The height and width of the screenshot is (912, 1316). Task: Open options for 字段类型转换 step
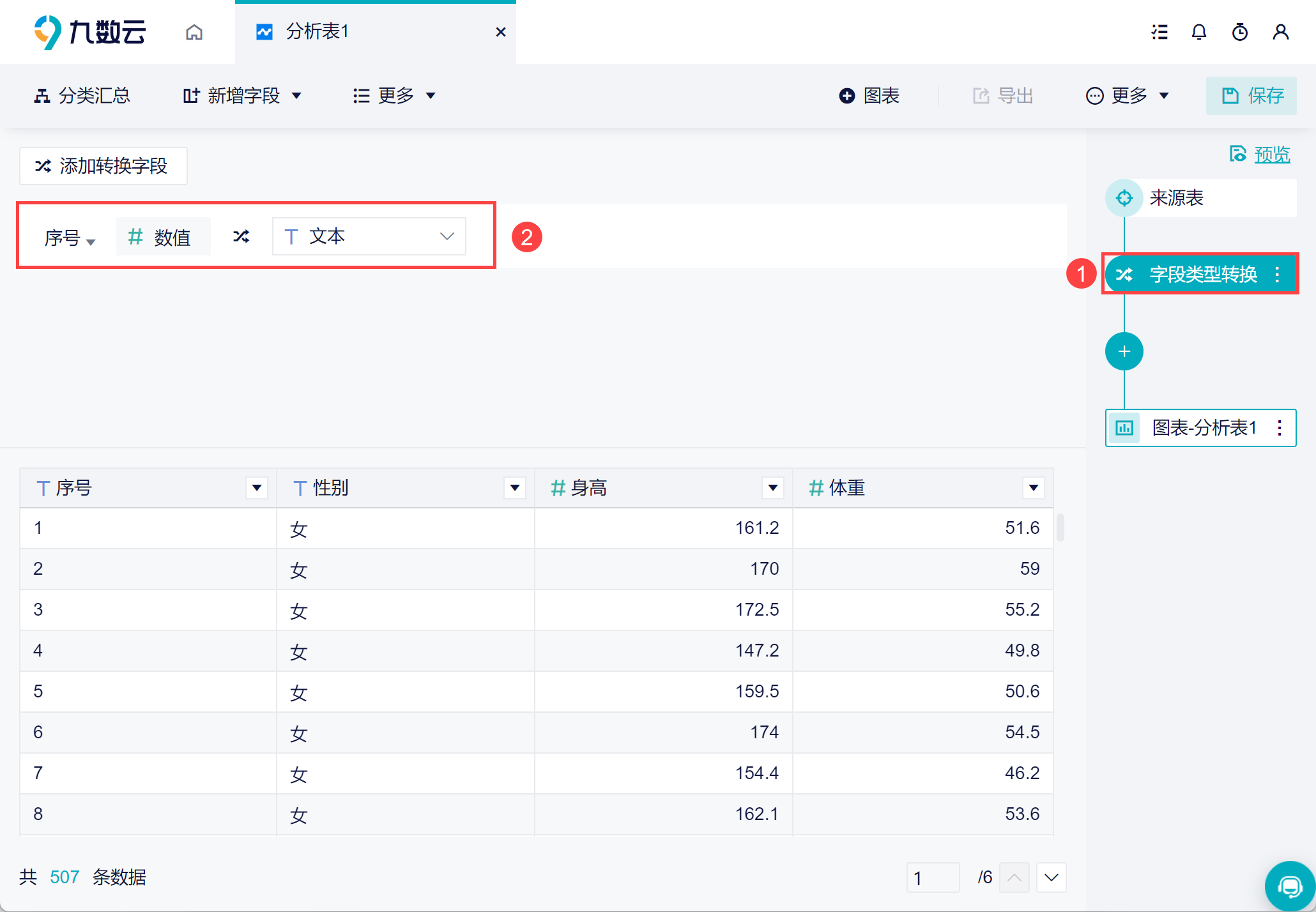point(1277,275)
